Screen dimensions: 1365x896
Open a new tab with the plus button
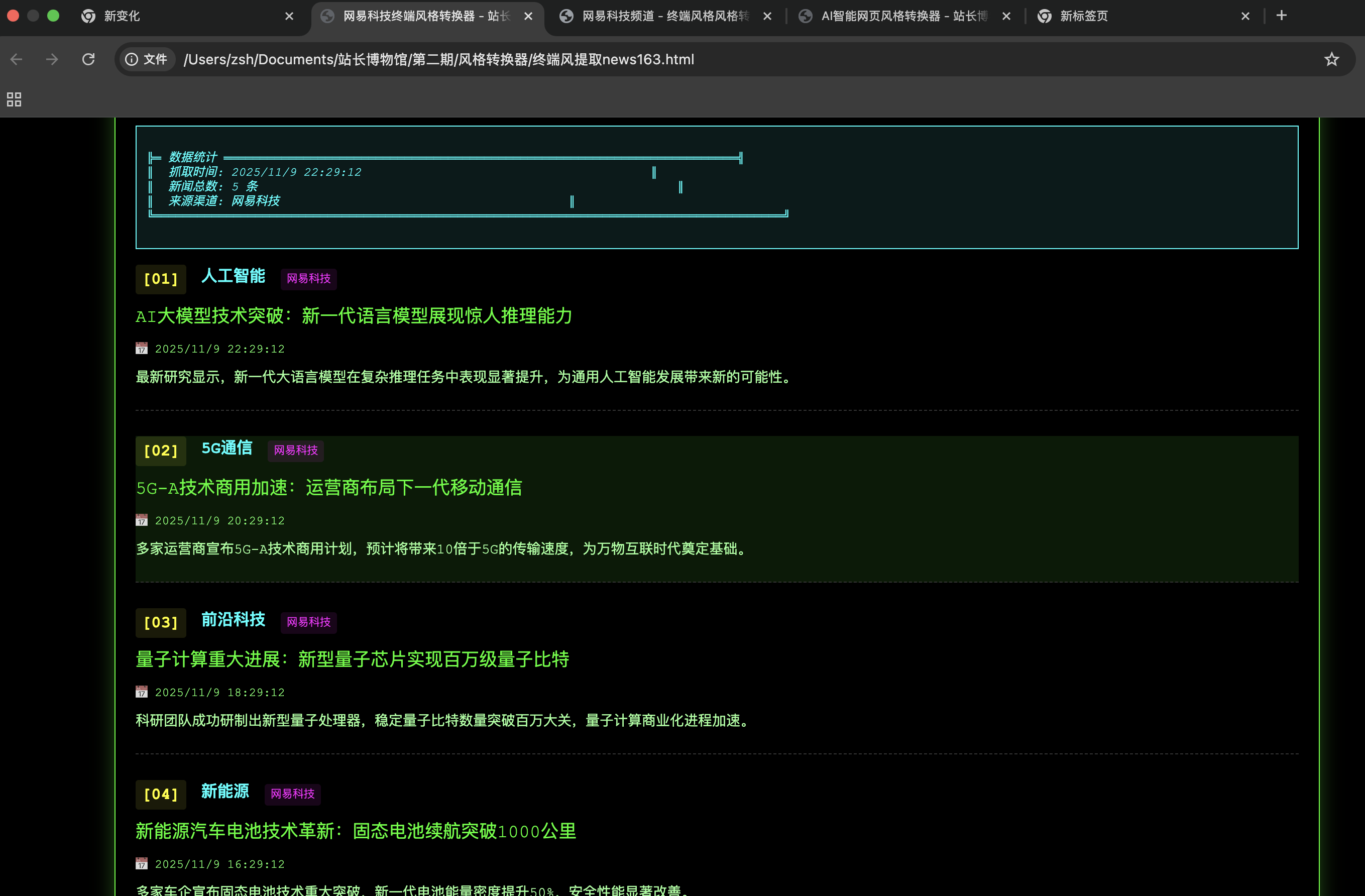tap(1281, 16)
